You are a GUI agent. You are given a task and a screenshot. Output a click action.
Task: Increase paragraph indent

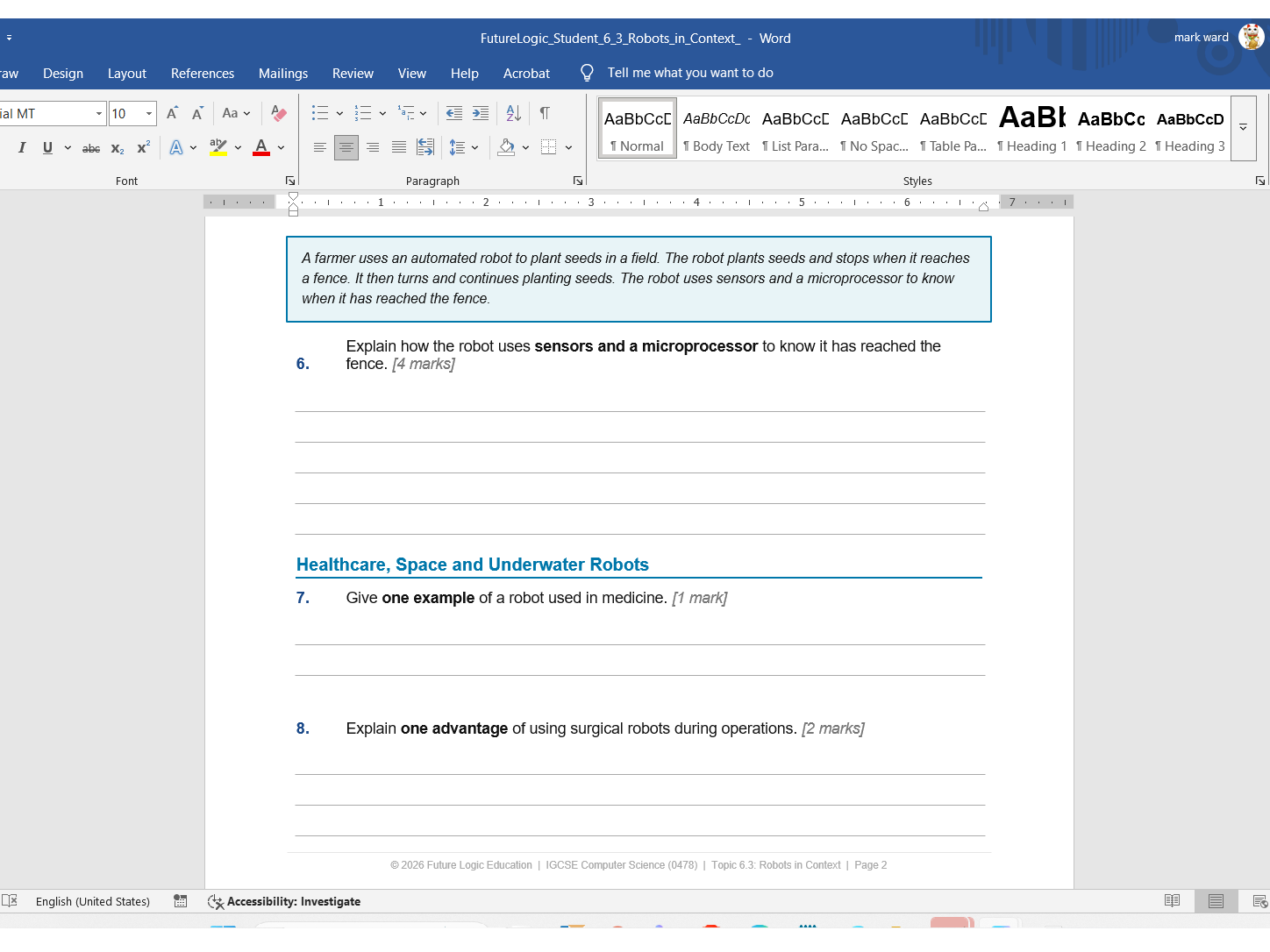(481, 113)
